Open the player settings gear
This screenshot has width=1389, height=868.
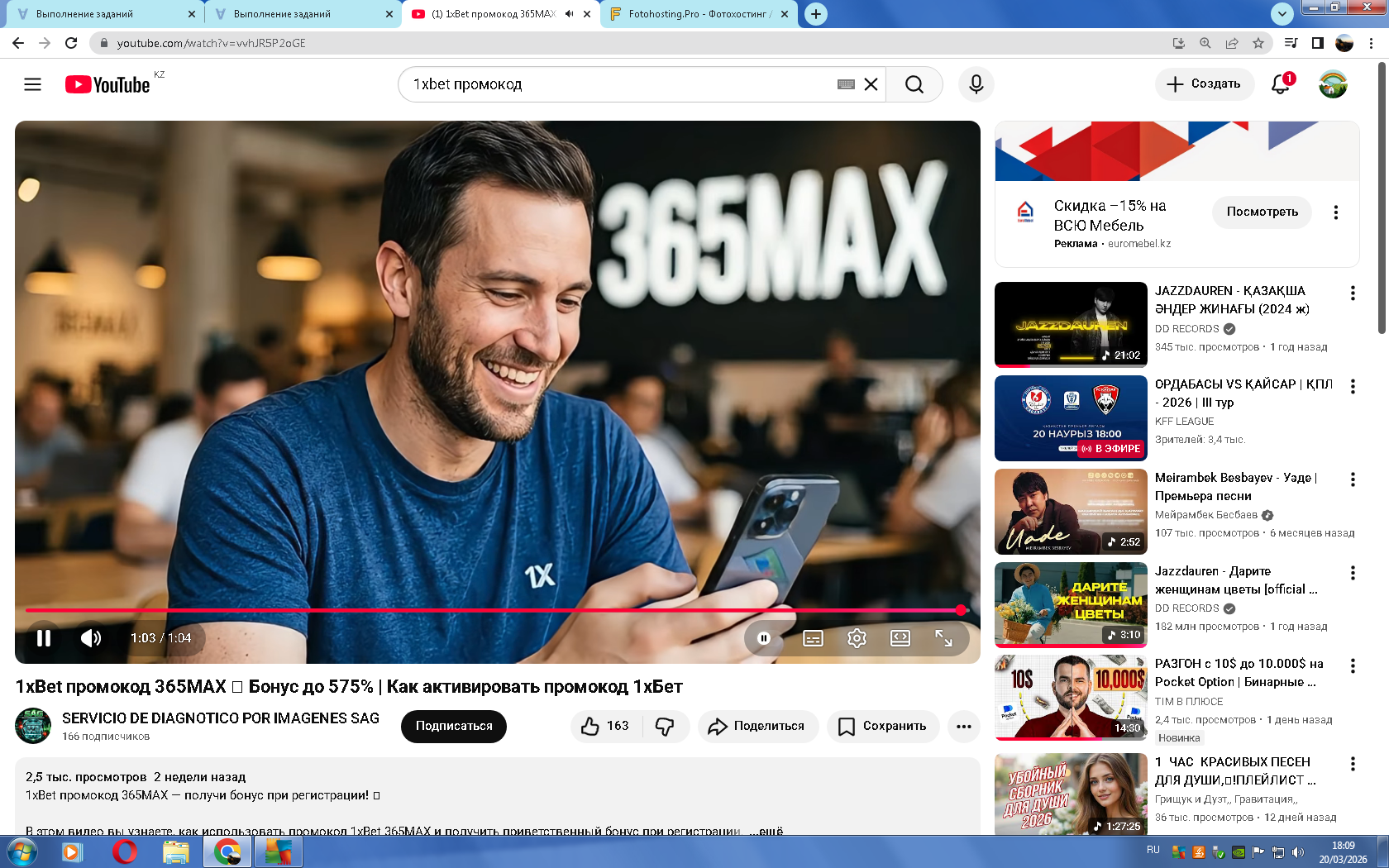(857, 638)
